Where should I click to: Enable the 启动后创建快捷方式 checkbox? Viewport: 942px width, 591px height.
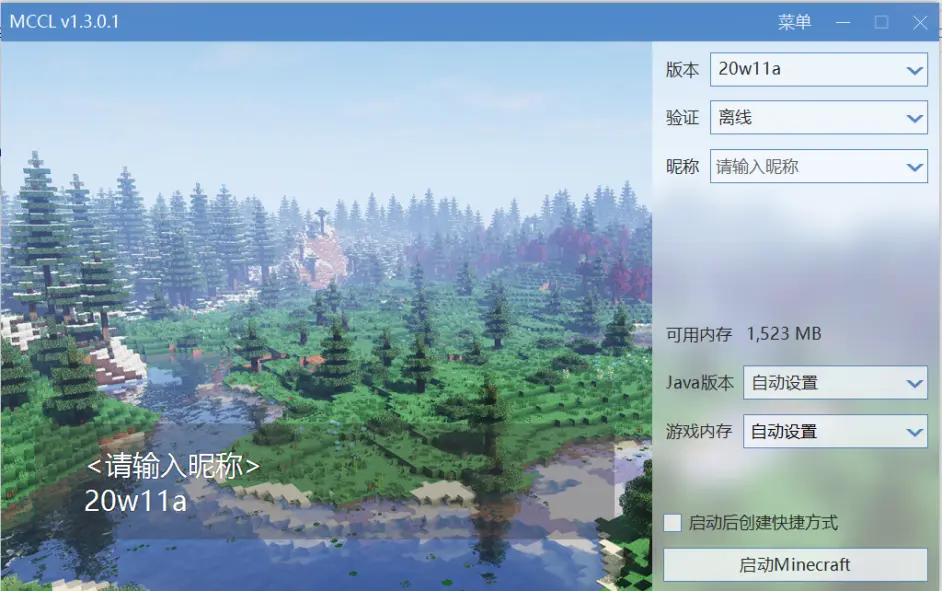[672, 523]
